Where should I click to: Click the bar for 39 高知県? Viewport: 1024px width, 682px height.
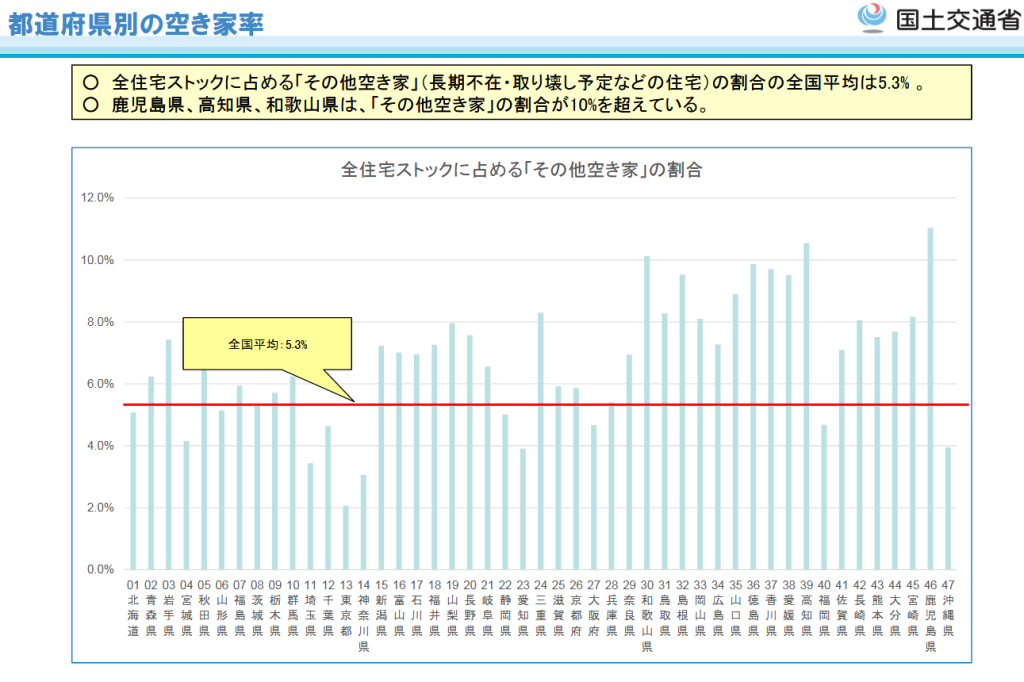click(807, 406)
